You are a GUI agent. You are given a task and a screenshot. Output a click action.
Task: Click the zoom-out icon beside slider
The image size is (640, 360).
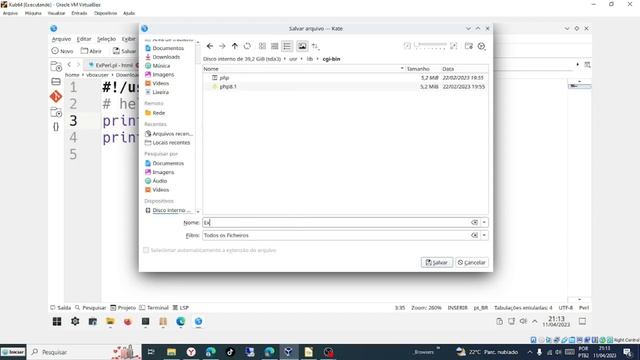pyautogui.click(x=407, y=46)
